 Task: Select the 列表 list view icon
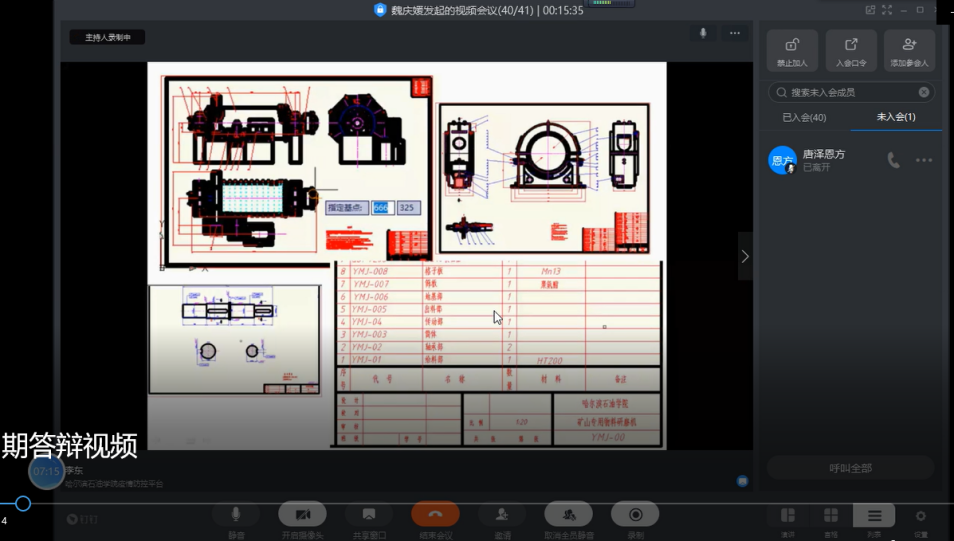(x=874, y=516)
